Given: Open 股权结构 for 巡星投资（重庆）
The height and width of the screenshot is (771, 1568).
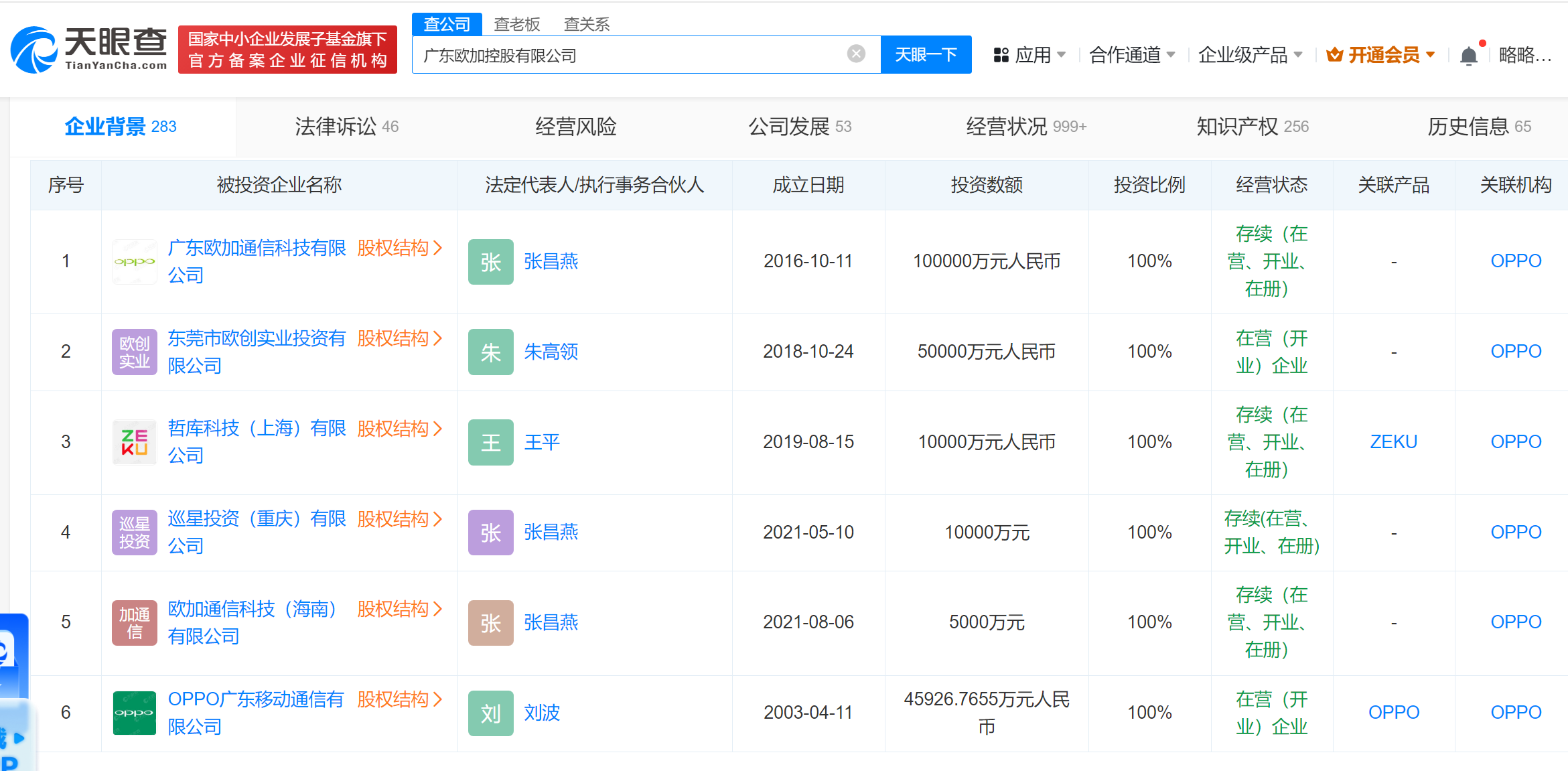Looking at the screenshot, I should pos(400,518).
